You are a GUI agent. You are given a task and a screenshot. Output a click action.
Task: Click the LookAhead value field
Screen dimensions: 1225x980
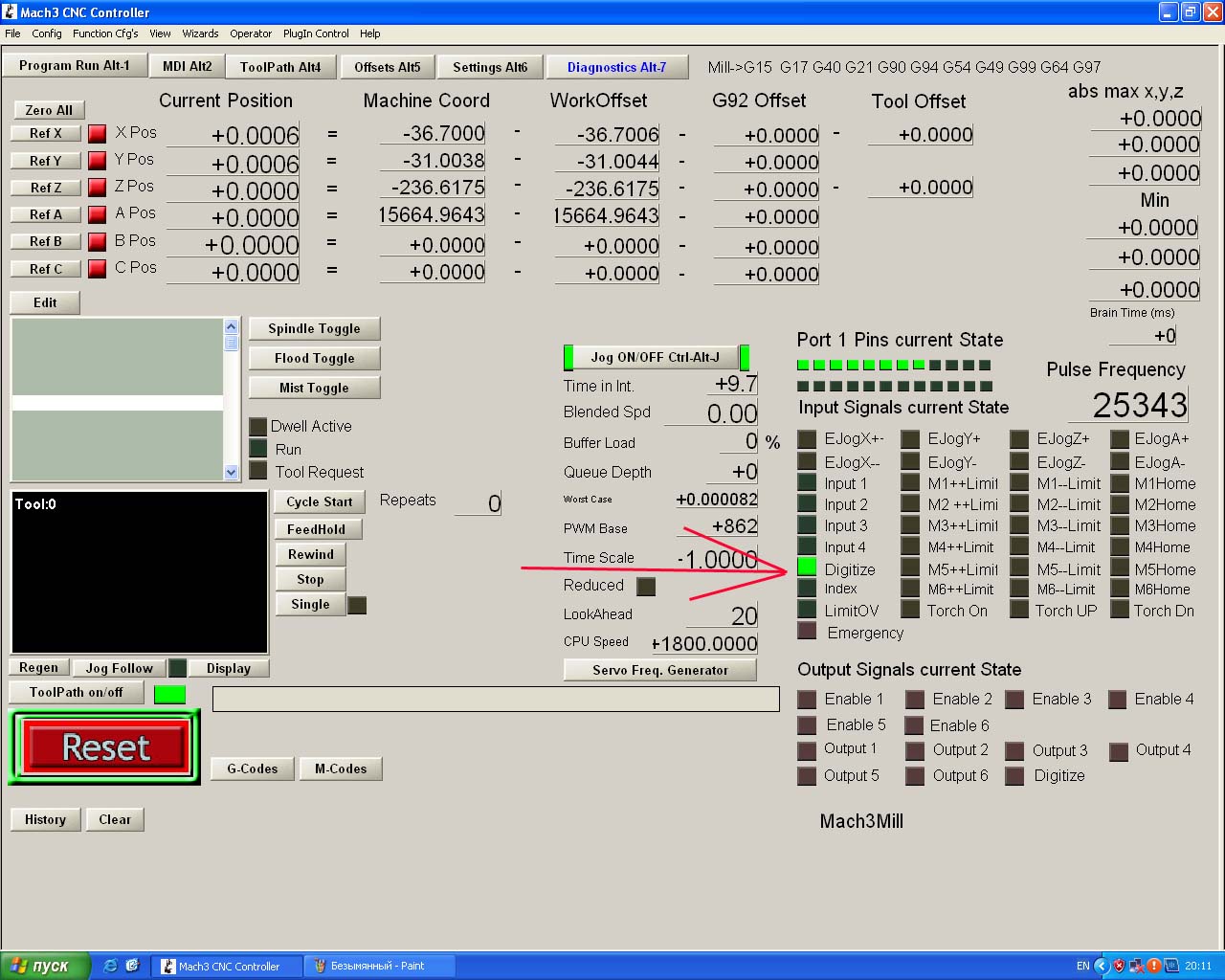point(724,615)
